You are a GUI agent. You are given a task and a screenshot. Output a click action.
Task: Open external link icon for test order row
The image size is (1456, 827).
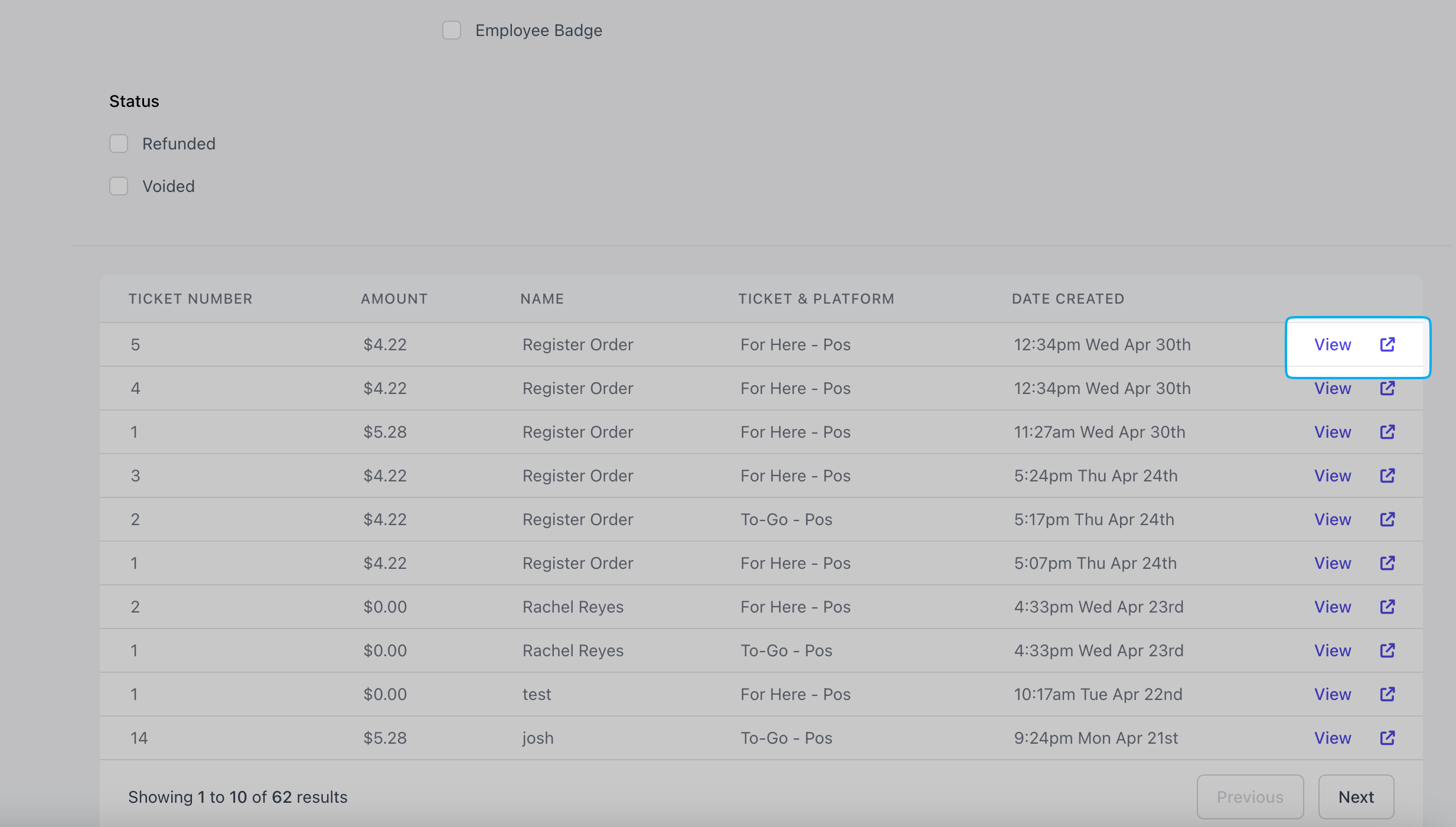pos(1387,694)
